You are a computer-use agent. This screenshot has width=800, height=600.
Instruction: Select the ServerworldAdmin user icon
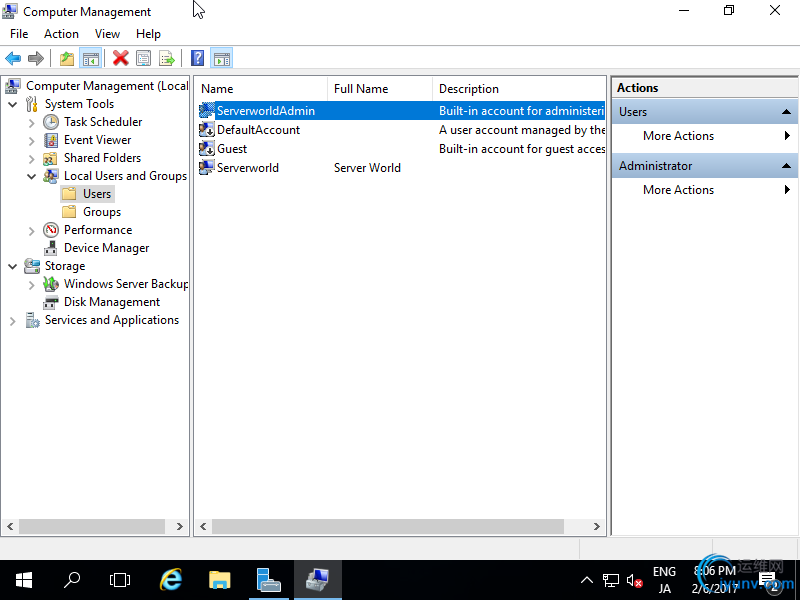click(x=207, y=111)
